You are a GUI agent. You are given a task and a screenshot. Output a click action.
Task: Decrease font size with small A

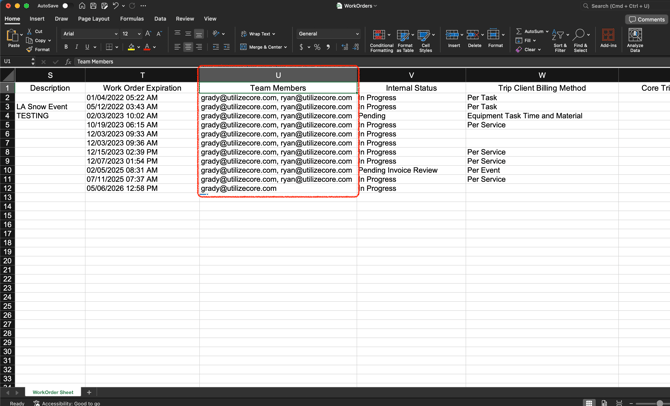point(159,33)
